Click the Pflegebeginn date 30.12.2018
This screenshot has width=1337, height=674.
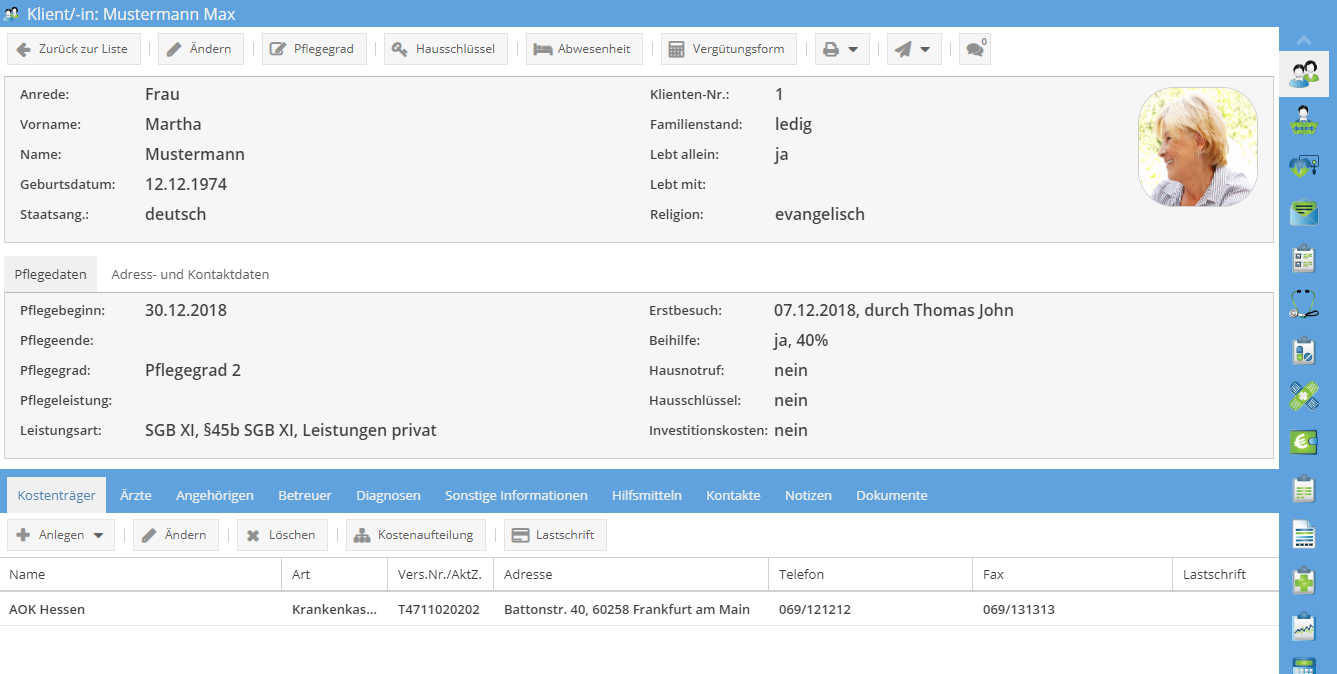pyautogui.click(x=186, y=310)
